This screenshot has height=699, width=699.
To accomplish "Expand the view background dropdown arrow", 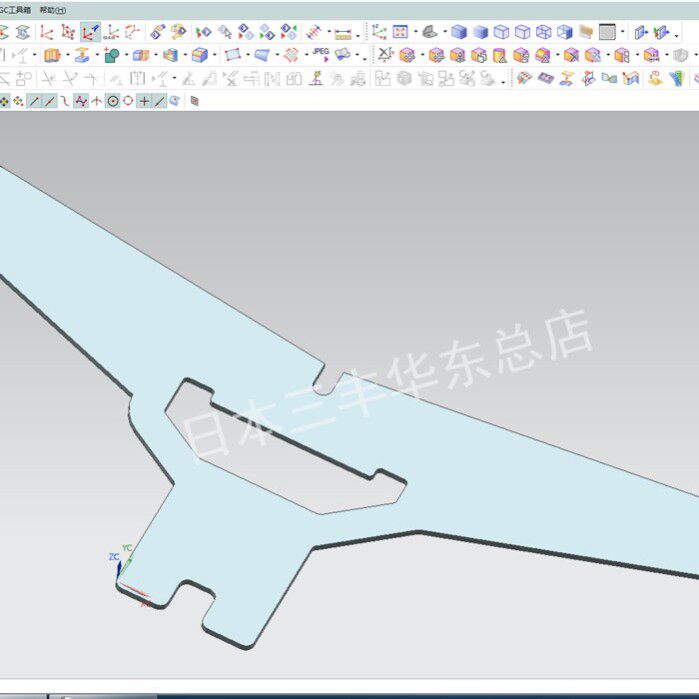I will (623, 32).
